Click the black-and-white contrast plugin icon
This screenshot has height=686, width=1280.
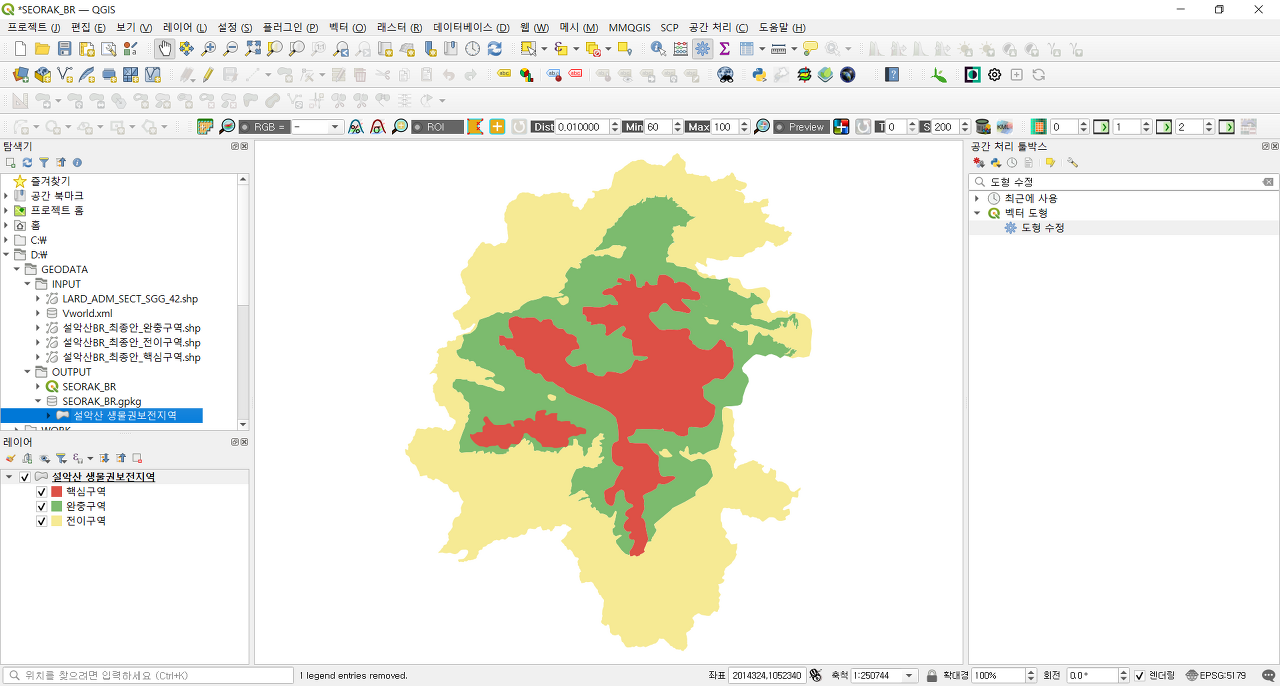(972, 75)
